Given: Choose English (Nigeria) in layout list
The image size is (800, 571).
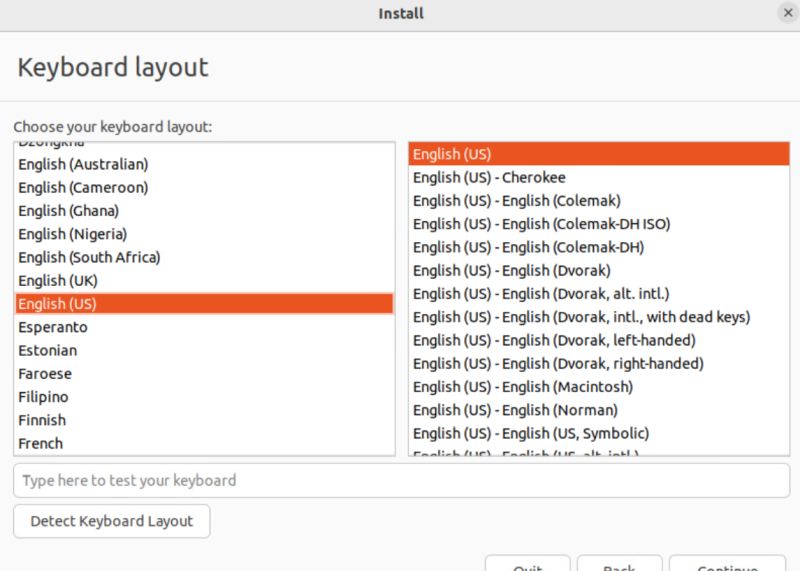Looking at the screenshot, I should 204,234.
